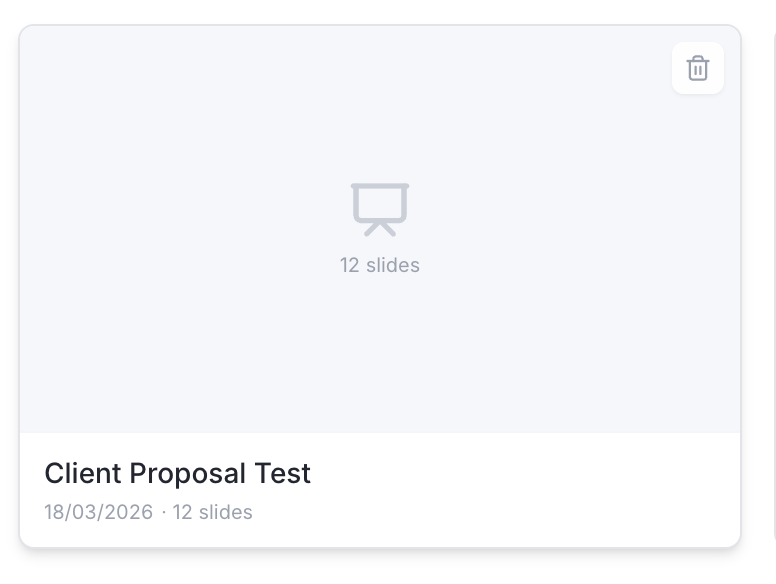The image size is (776, 584).
Task: Select the "12 slides" label under easel icon
Action: pyautogui.click(x=380, y=265)
